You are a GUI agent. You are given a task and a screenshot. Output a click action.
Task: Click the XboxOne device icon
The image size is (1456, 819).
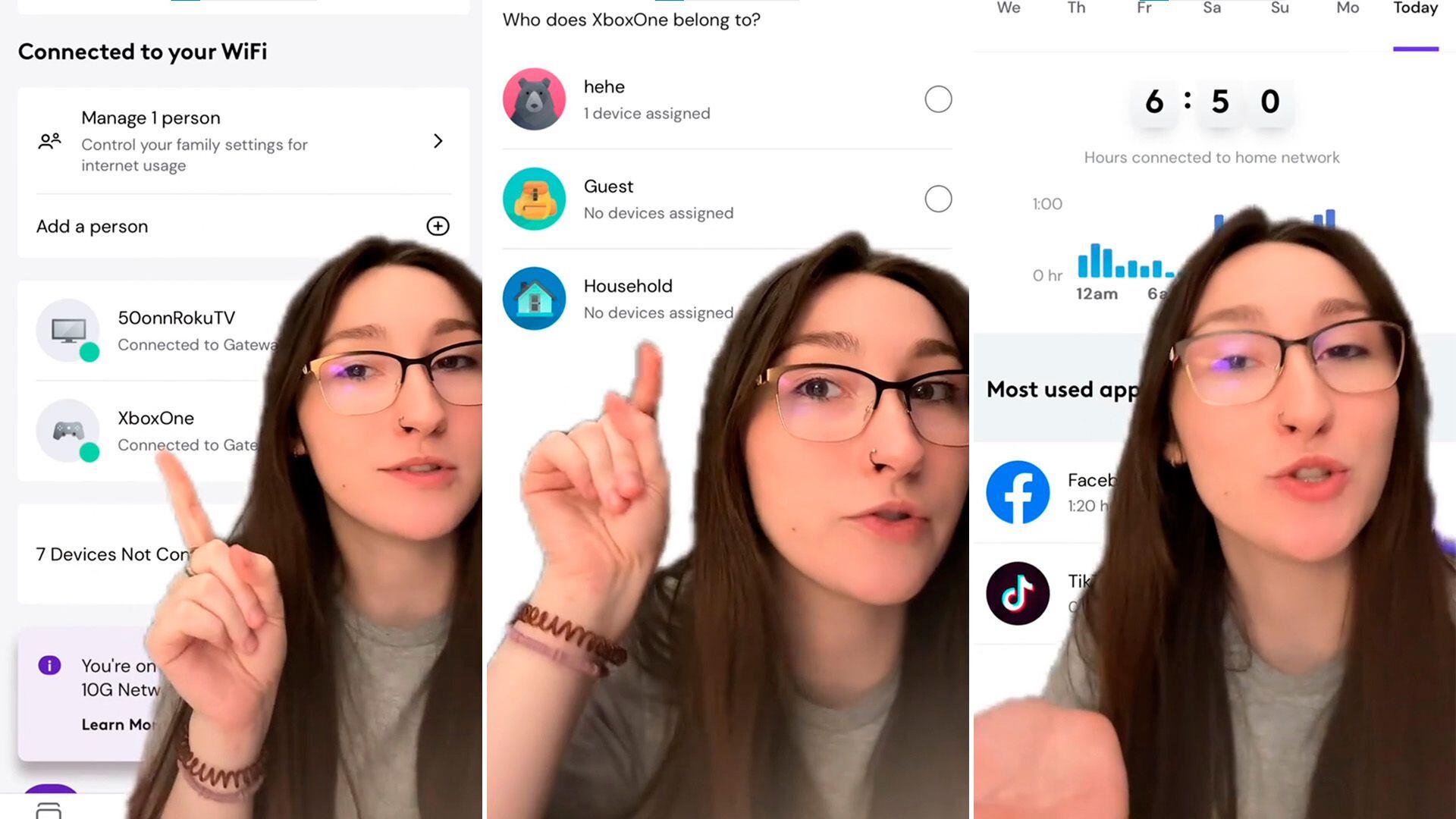tap(67, 430)
